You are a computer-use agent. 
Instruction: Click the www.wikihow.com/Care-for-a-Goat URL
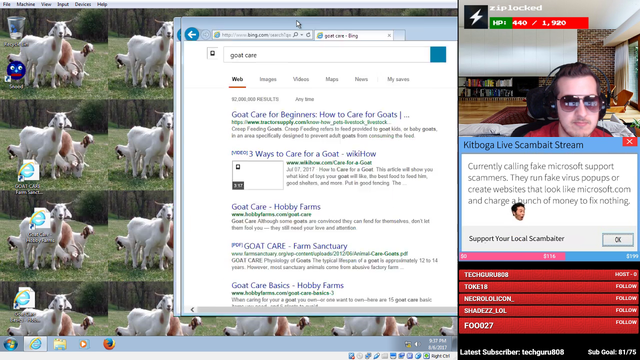[329, 162]
